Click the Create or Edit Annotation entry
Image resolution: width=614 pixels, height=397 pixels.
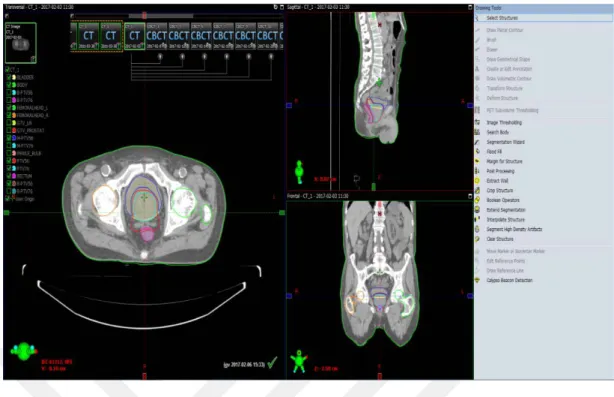pos(509,69)
